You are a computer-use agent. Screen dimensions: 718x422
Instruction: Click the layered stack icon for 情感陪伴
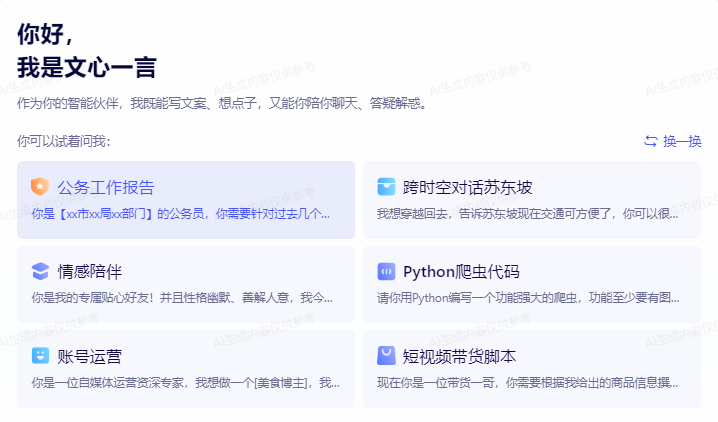[40, 271]
